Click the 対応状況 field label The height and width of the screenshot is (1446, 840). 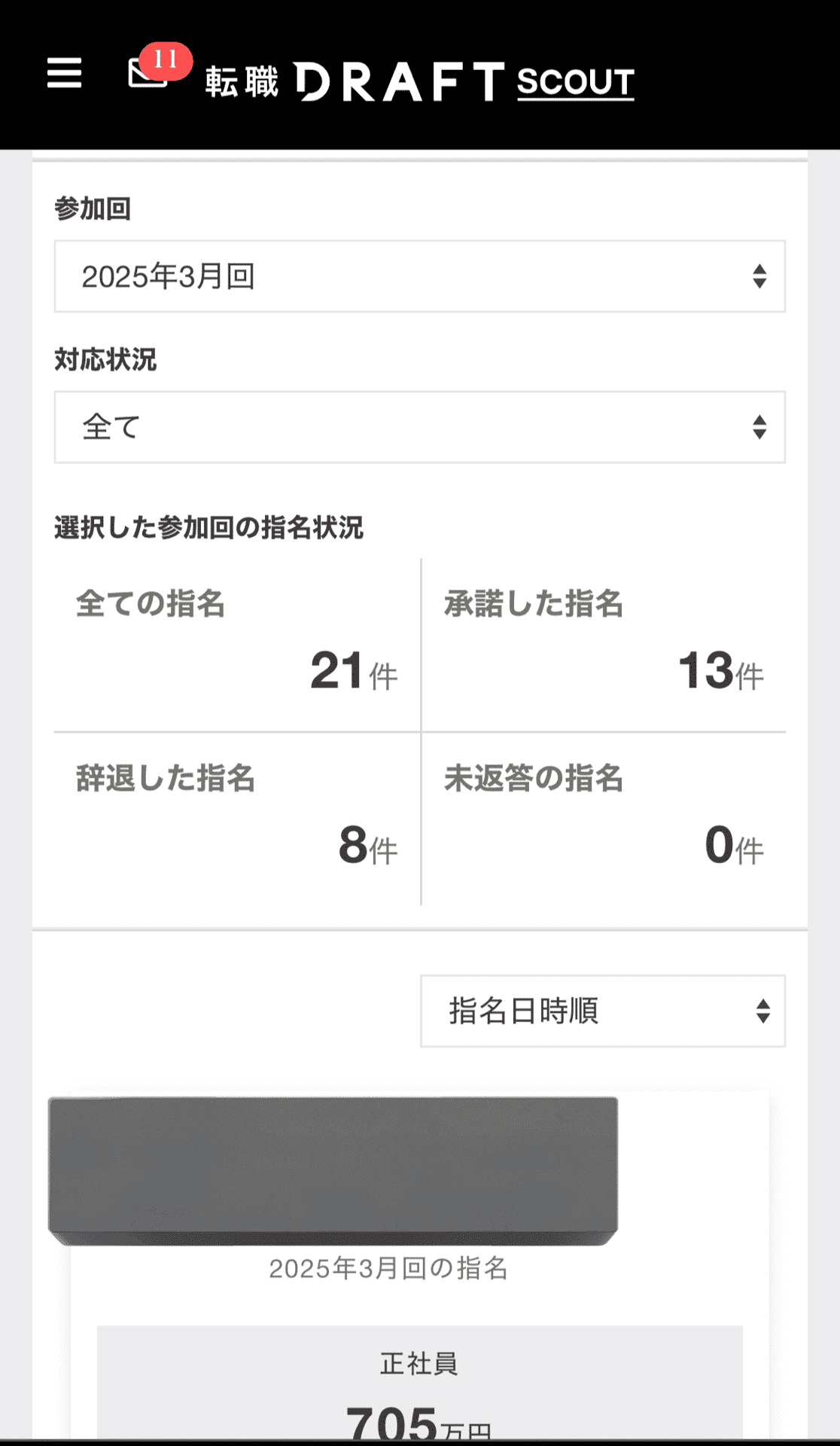pos(105,359)
